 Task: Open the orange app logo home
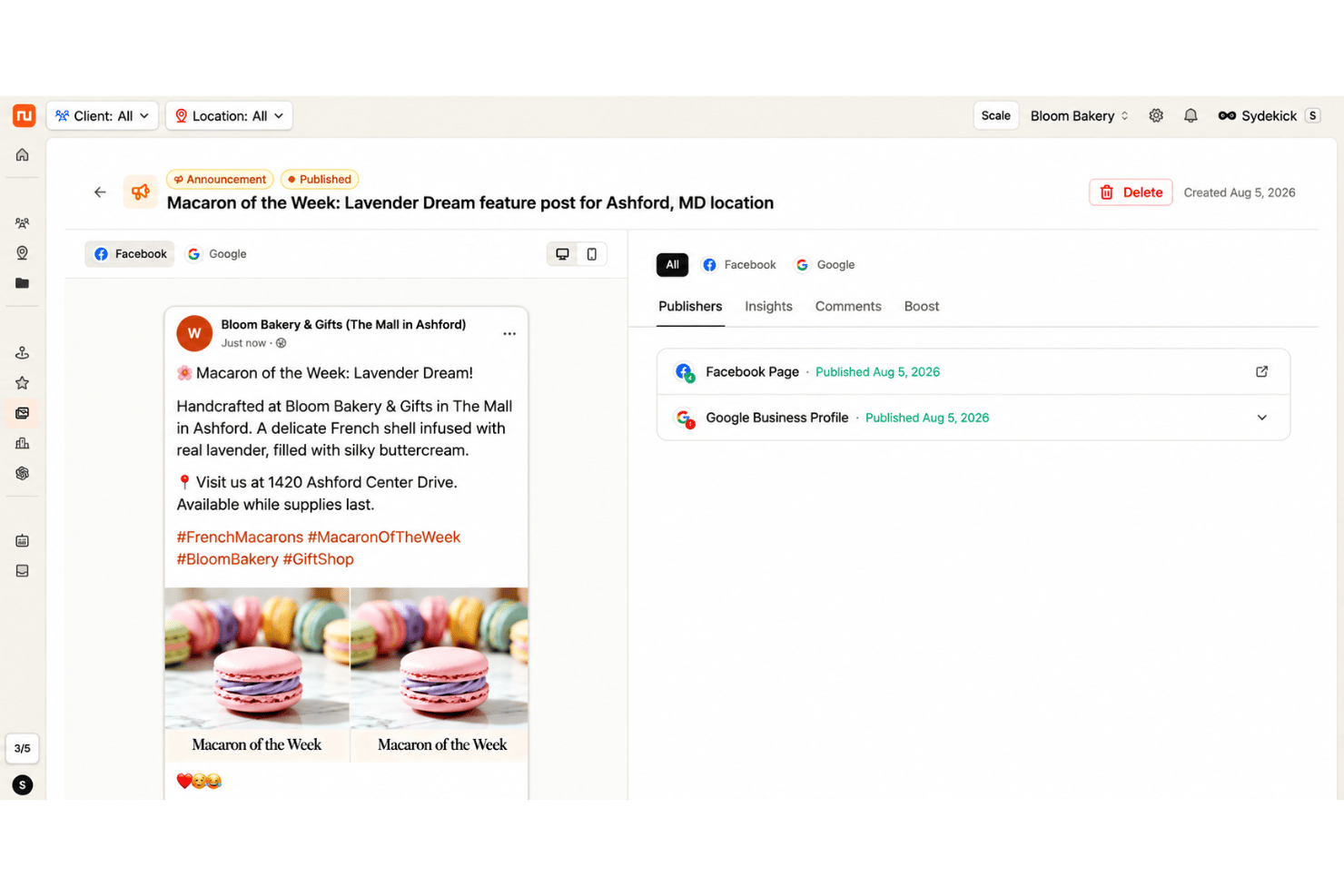click(24, 116)
